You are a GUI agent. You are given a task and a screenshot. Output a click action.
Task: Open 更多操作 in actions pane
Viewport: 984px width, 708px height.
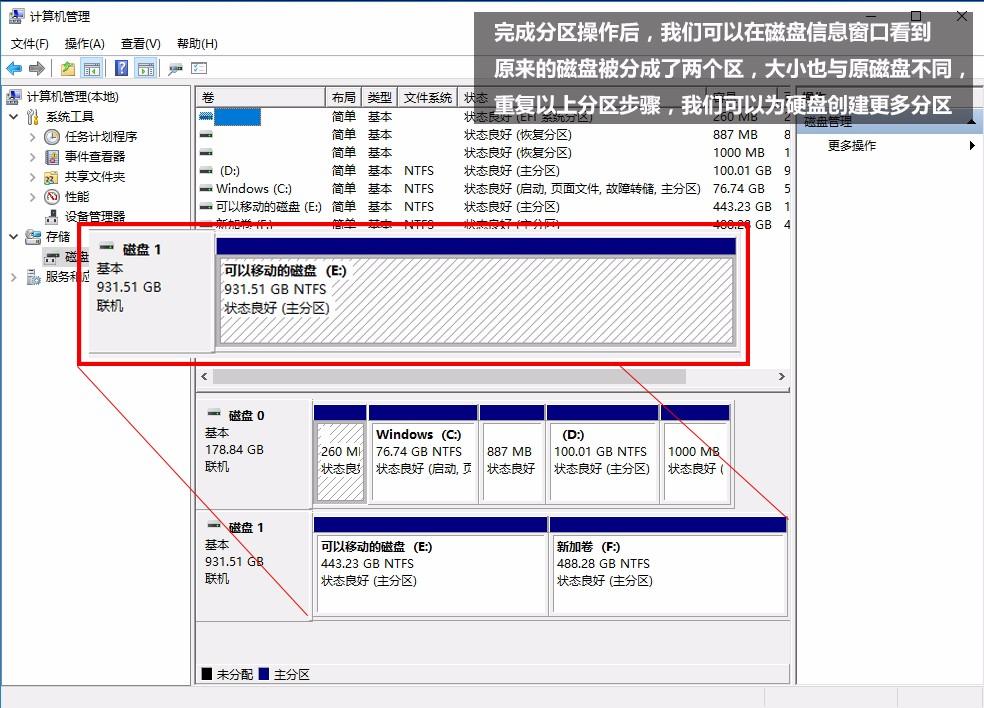852,146
